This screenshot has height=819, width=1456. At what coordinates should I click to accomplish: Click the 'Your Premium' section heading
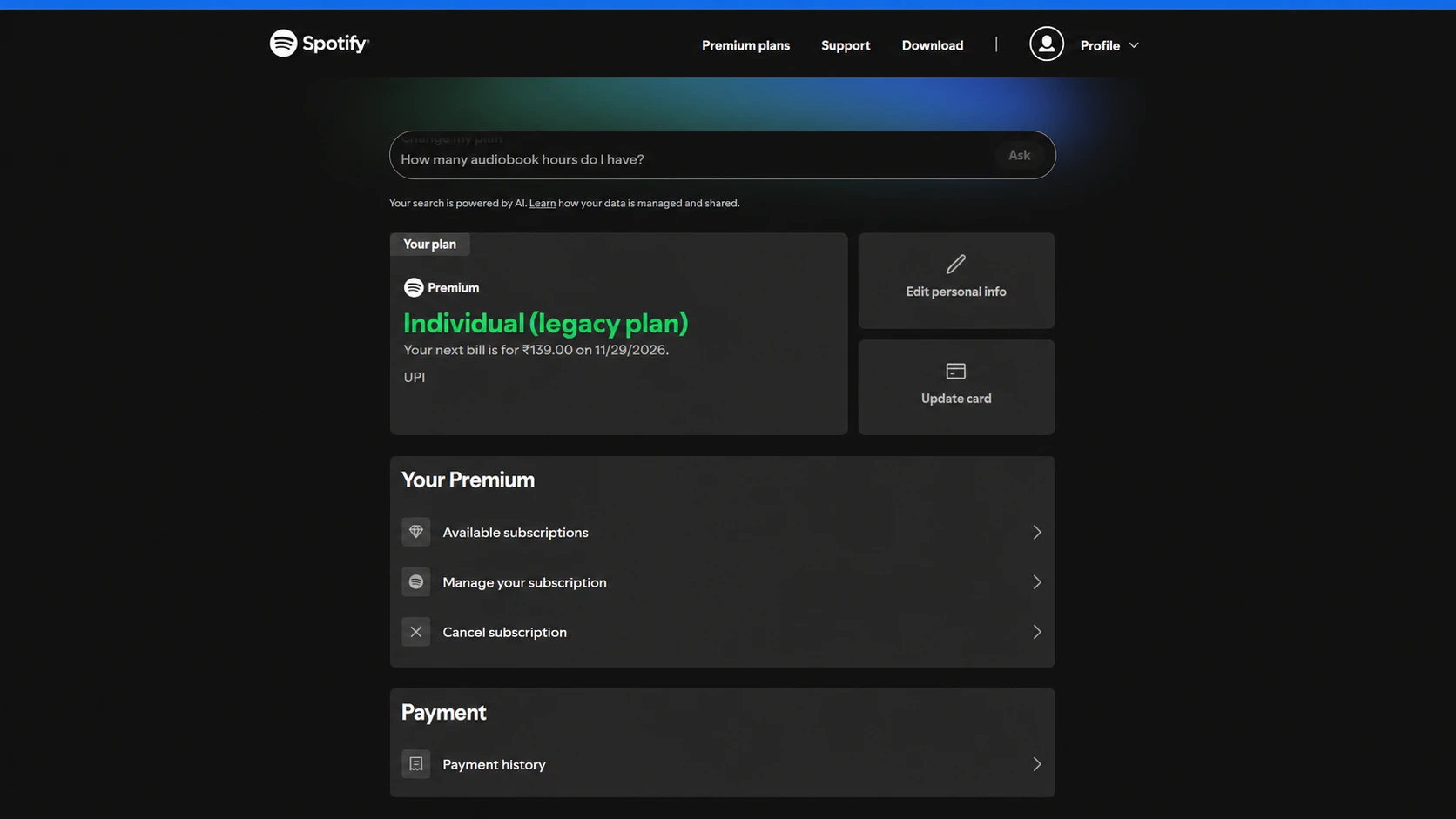click(468, 480)
